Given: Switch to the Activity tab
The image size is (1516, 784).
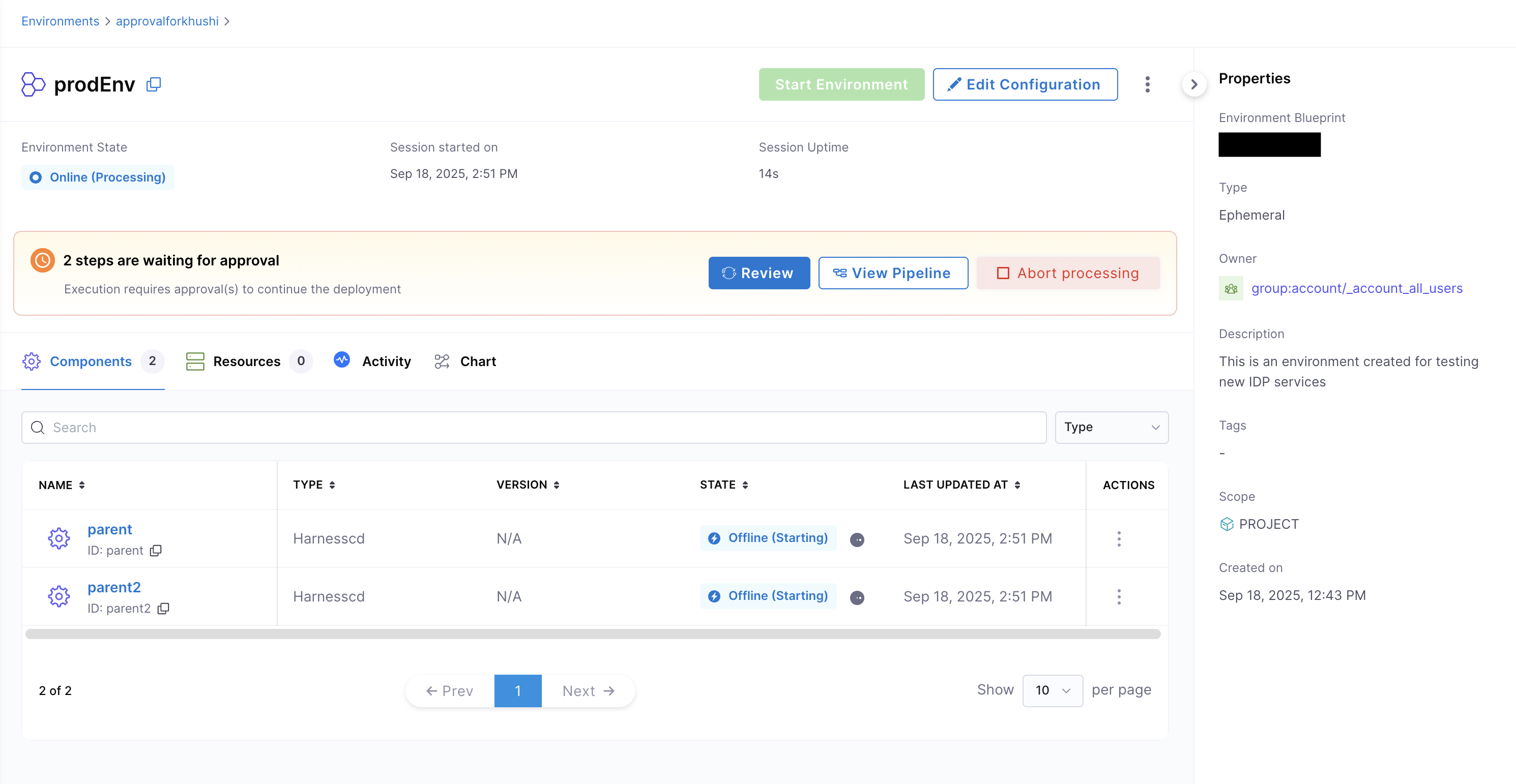Looking at the screenshot, I should [x=386, y=361].
